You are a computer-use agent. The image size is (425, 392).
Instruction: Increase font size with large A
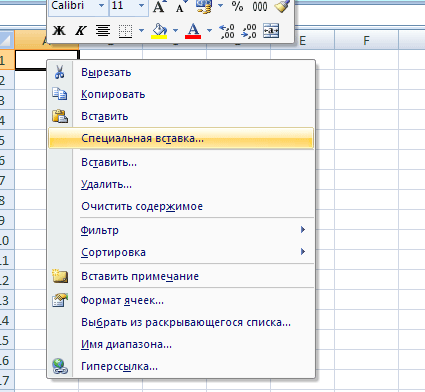pyautogui.click(x=159, y=7)
